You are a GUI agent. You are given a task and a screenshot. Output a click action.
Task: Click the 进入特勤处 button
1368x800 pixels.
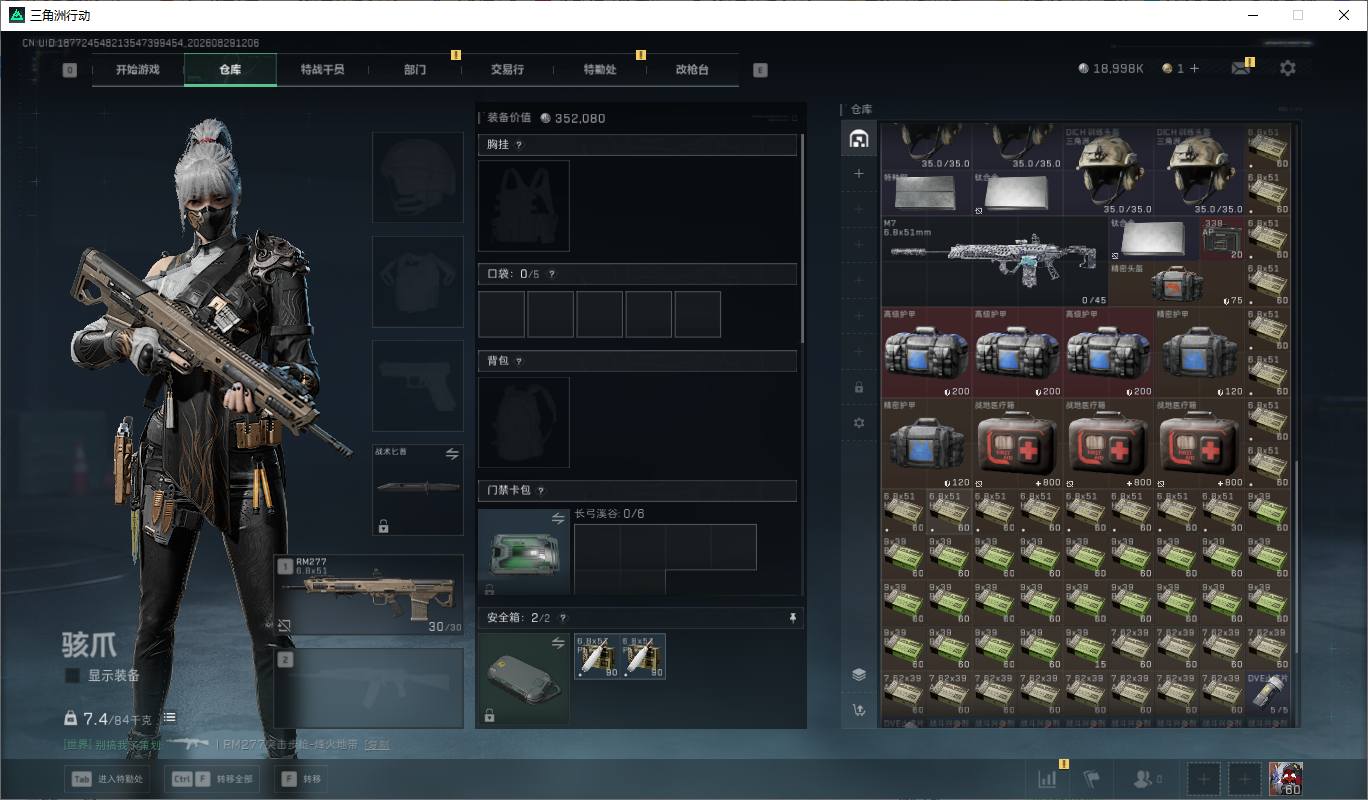tap(110, 779)
